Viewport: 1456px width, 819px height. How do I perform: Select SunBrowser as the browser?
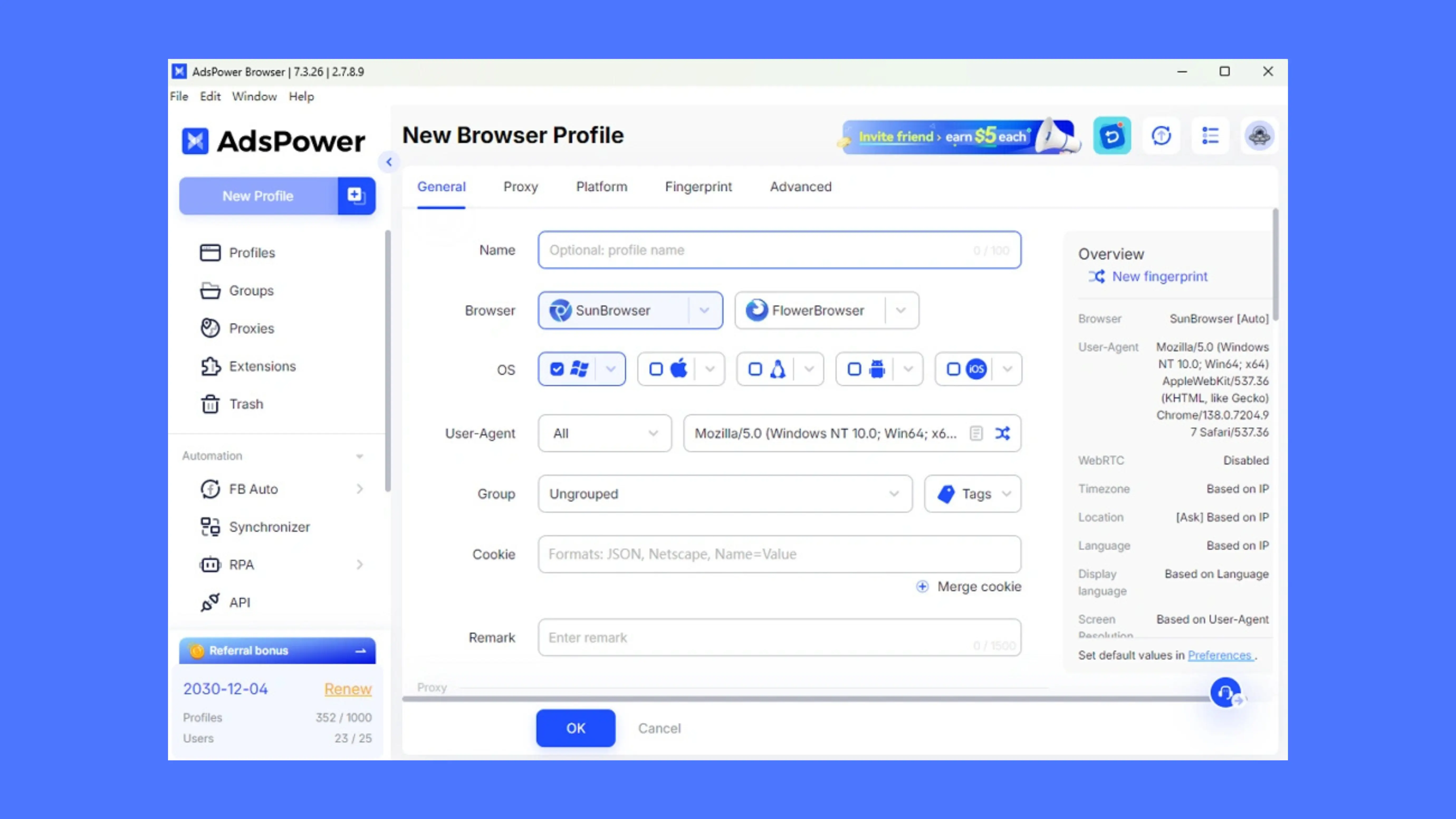point(613,310)
